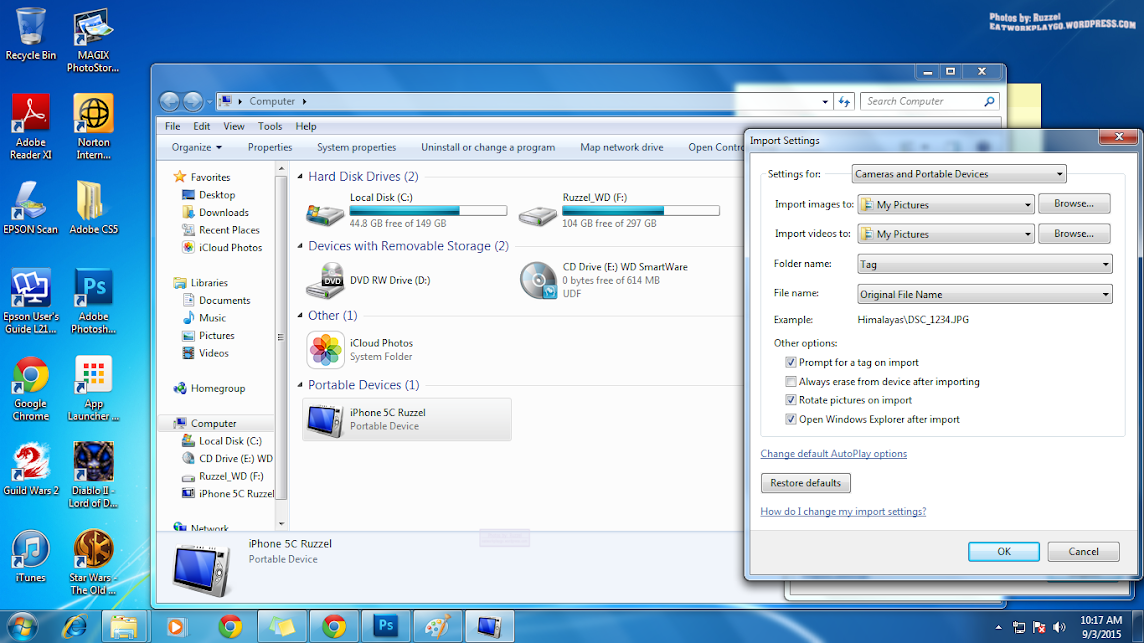Click the Windows Start orb
Image resolution: width=1144 pixels, height=643 pixels.
(22, 626)
